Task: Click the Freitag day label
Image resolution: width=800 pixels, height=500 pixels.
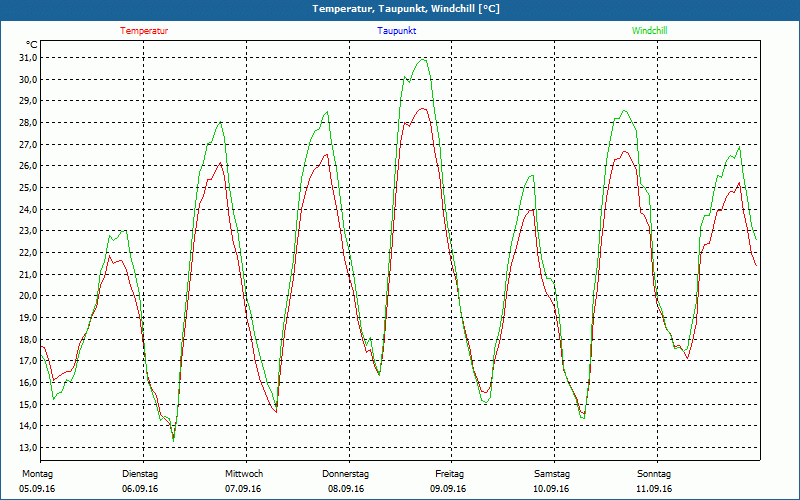Action: [x=449, y=474]
